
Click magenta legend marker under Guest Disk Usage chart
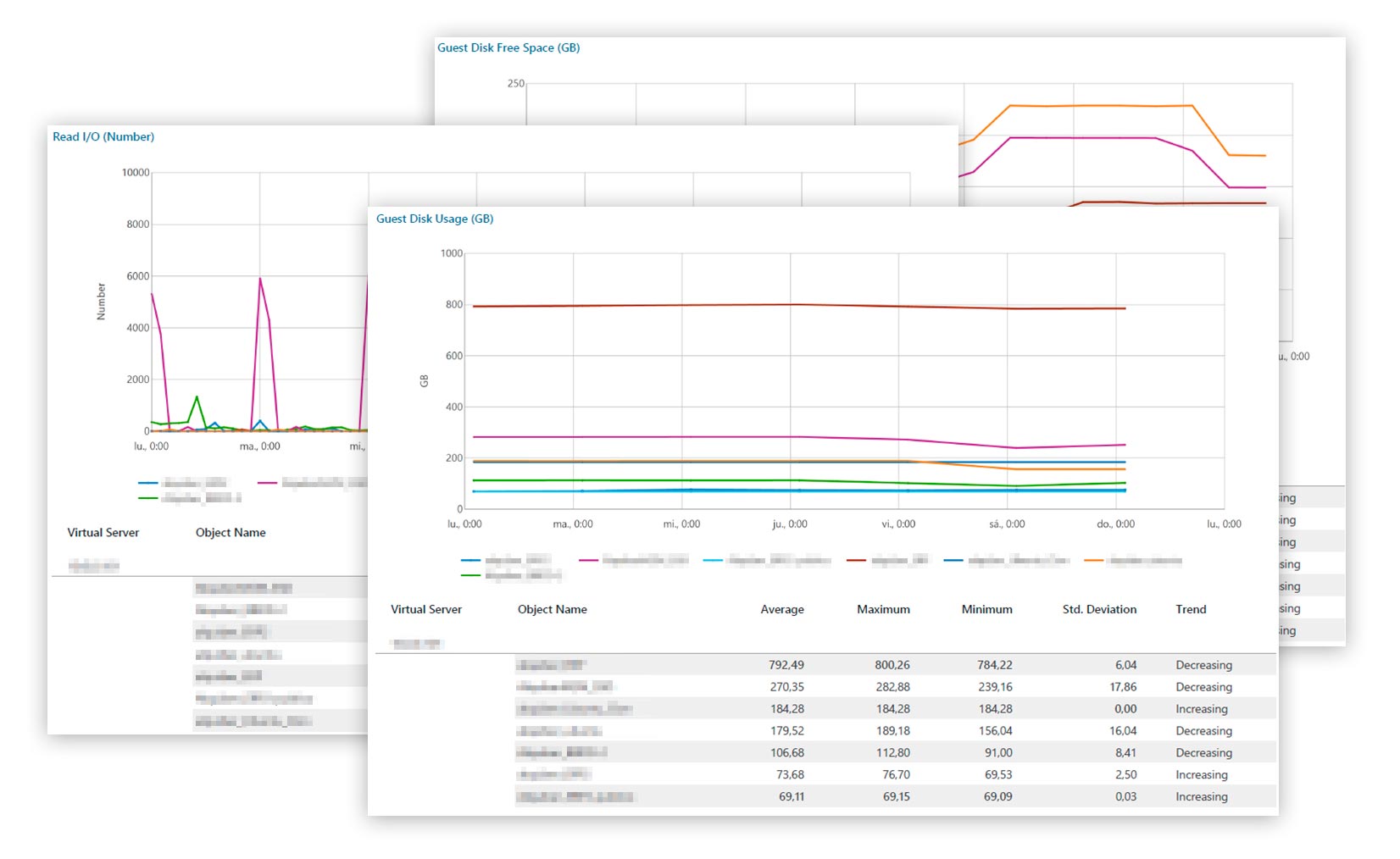coord(589,561)
